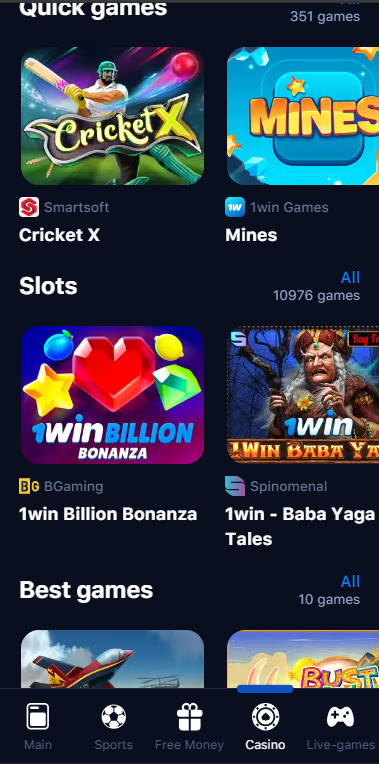The height and width of the screenshot is (764, 379).
Task: Open the Baba Yaga Tales thumbnail
Action: coord(303,395)
